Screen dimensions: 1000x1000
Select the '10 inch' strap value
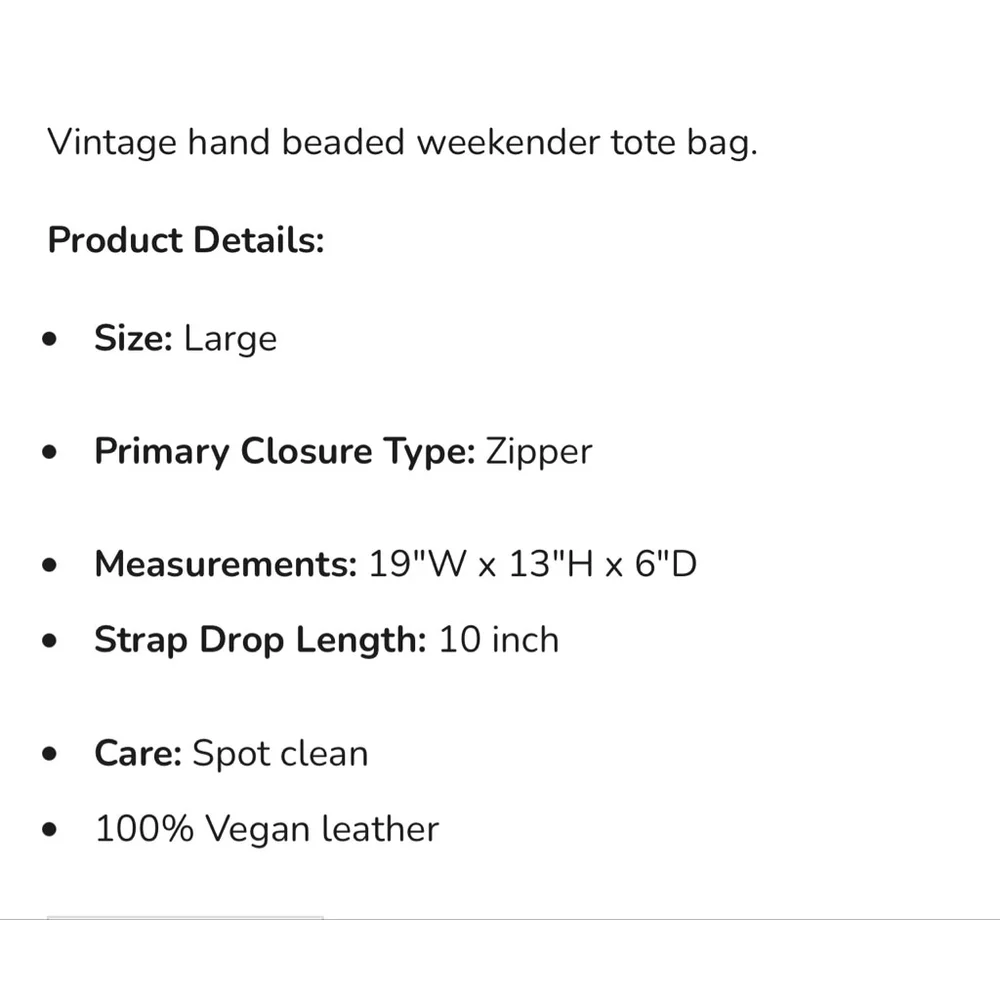point(499,640)
